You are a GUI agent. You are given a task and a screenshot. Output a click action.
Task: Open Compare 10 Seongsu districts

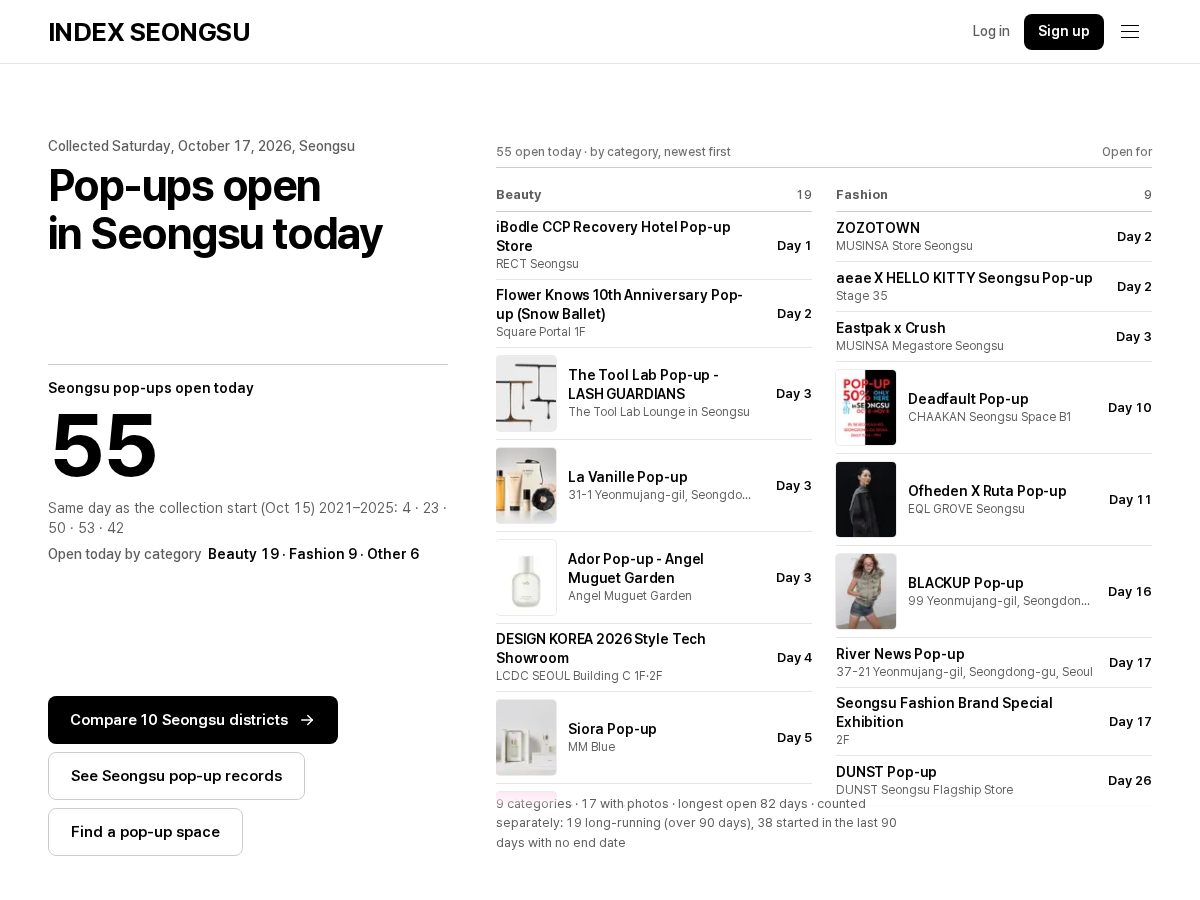point(193,720)
